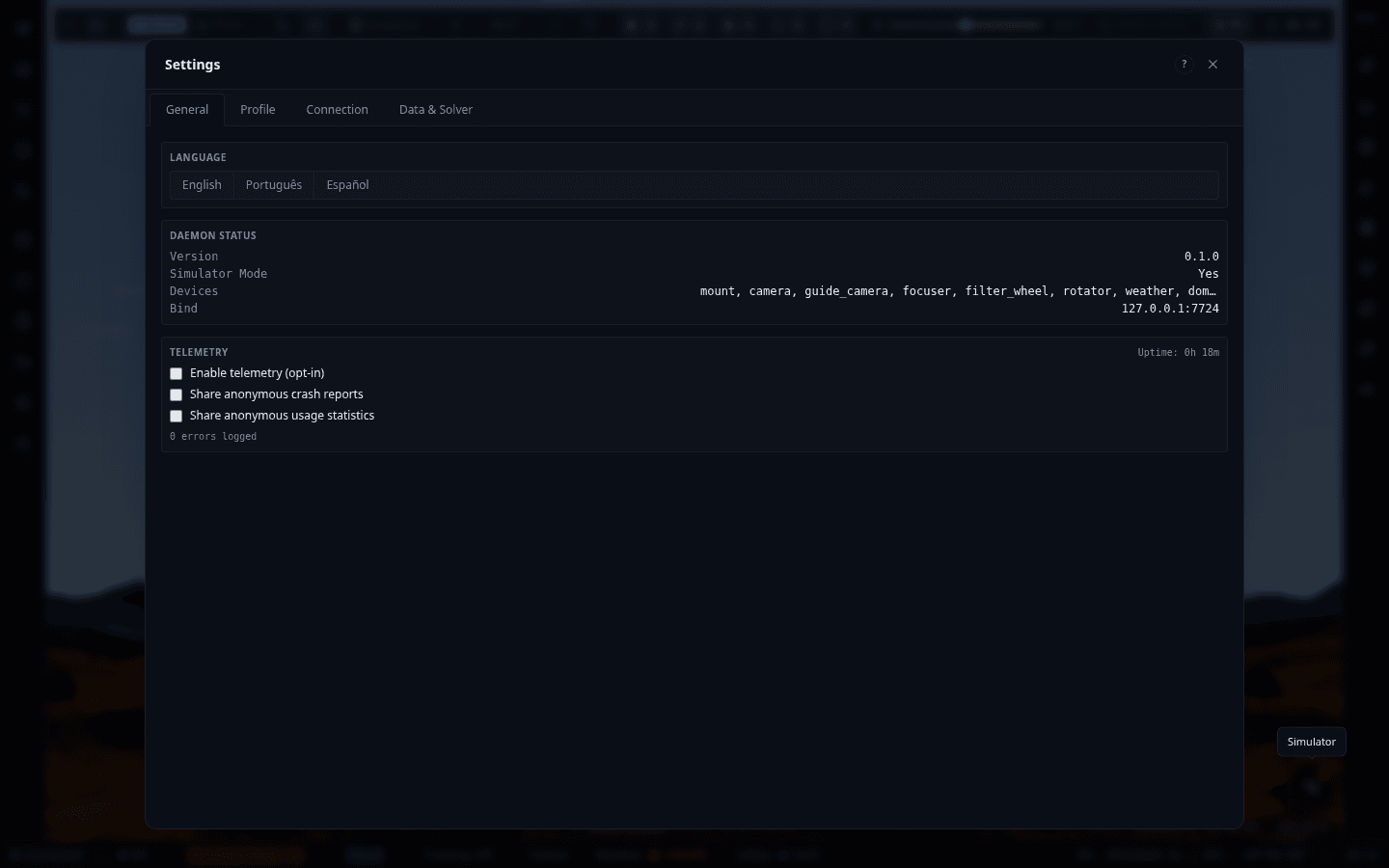Click the Simulator tooltip label
This screenshot has height=868, width=1389.
[x=1311, y=742]
